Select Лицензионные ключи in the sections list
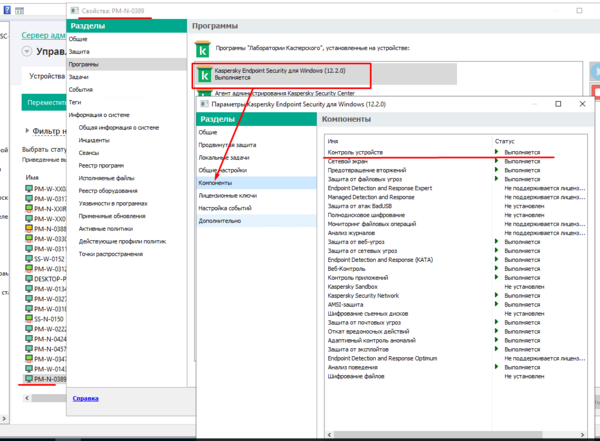The width and height of the screenshot is (600, 441). 227,196
